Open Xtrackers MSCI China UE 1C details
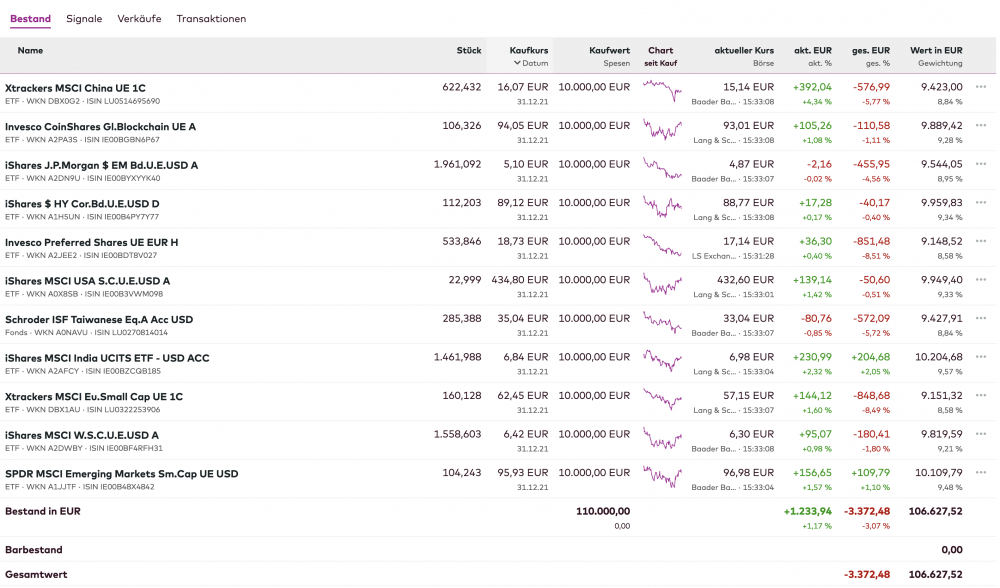1000x588 pixels. [x=75, y=88]
